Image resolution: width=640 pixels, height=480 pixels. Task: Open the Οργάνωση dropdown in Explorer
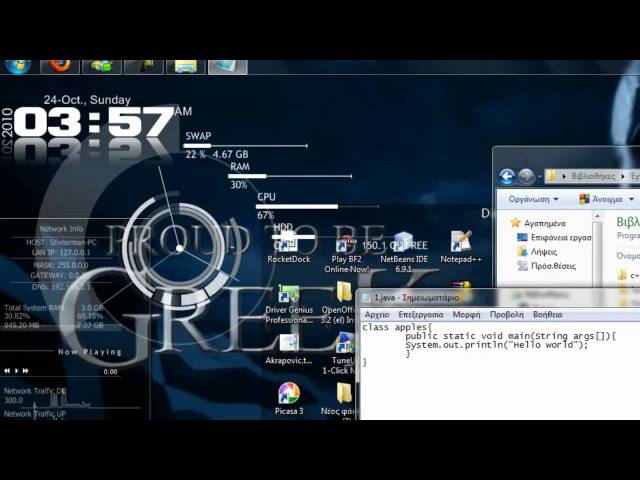tap(533, 199)
